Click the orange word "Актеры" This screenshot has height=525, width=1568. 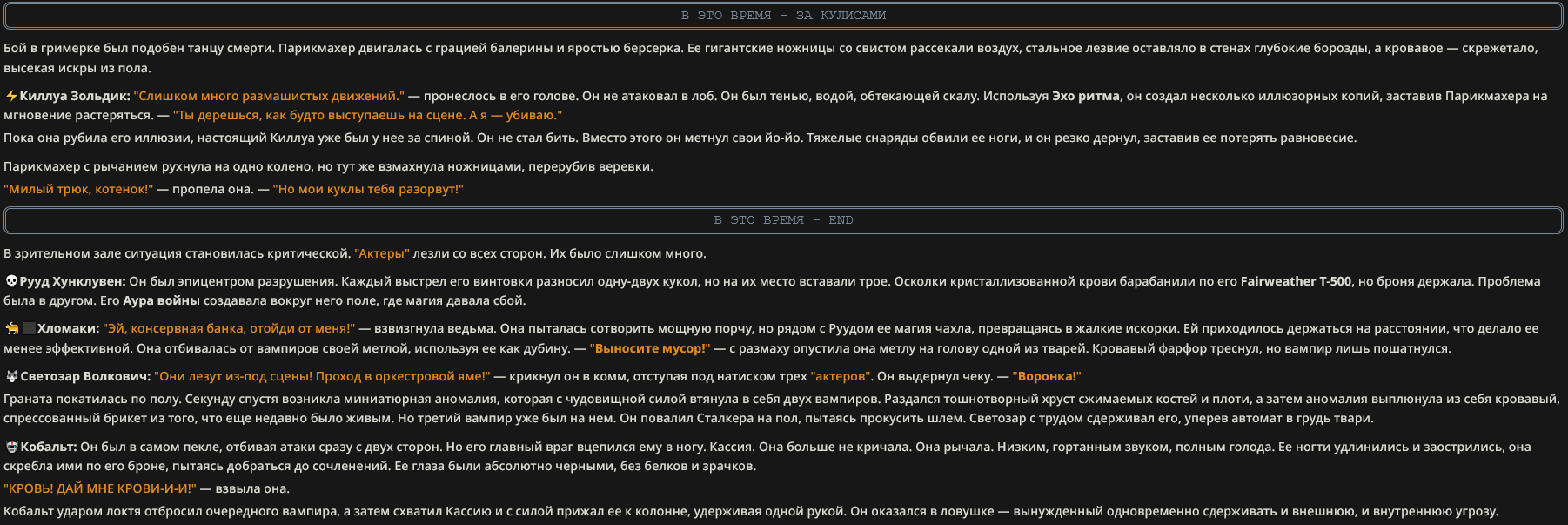tap(382, 254)
